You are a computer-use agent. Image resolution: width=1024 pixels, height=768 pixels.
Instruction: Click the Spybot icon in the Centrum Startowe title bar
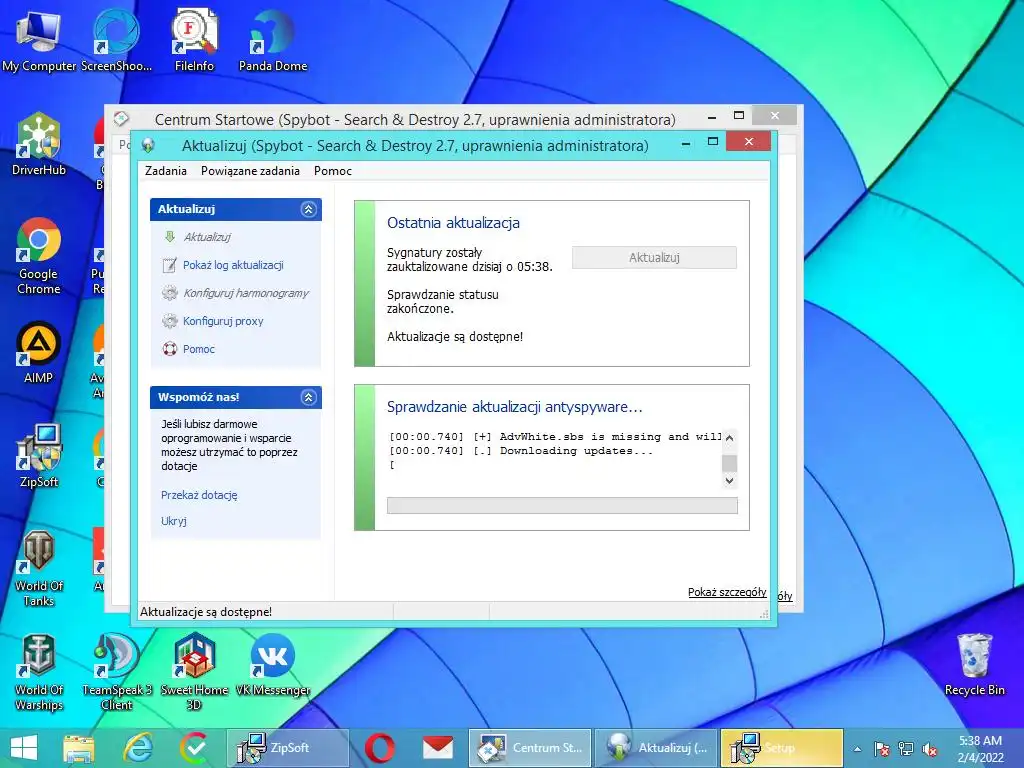pyautogui.click(x=121, y=119)
